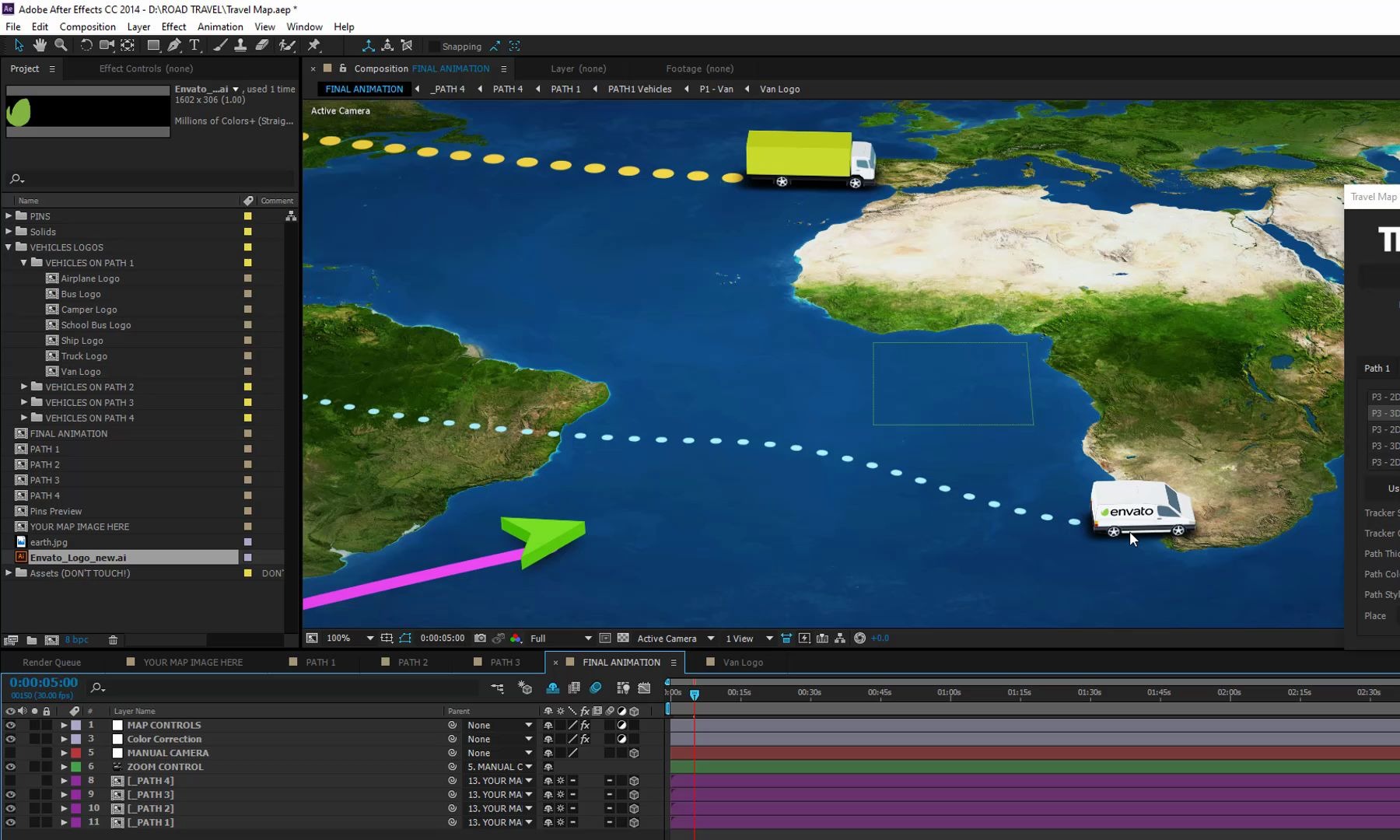Click the PATH1 Vehicles breadcrumb

click(x=639, y=89)
